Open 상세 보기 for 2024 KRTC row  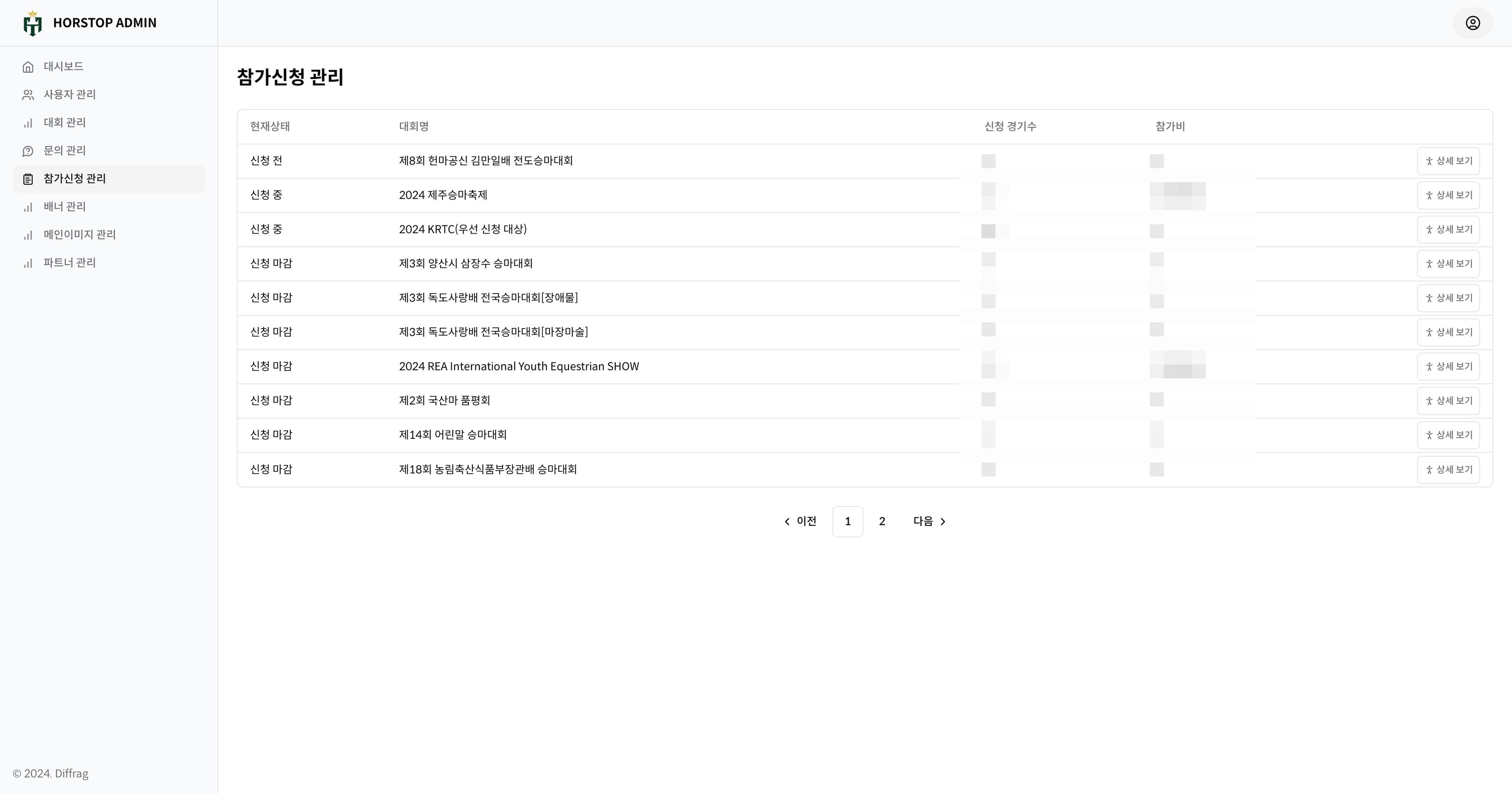pyautogui.click(x=1448, y=229)
